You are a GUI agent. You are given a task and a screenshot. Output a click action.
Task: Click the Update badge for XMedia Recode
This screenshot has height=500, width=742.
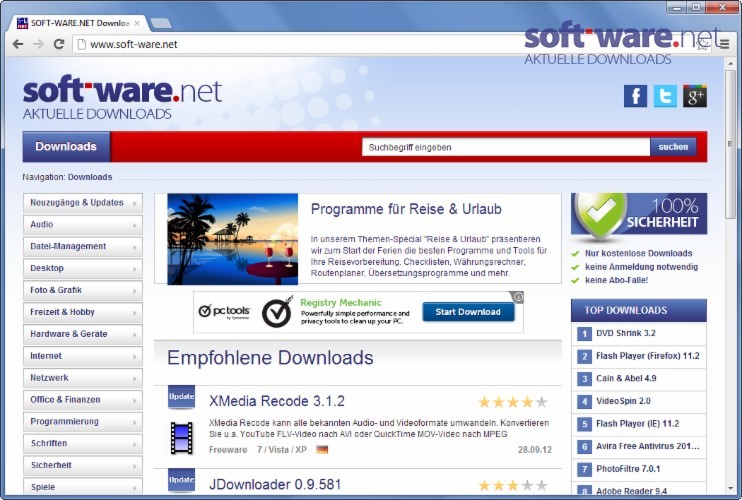[181, 397]
